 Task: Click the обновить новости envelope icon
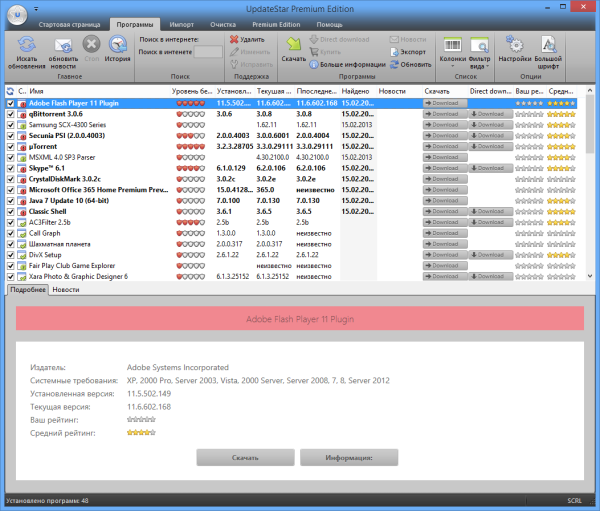pos(63,45)
